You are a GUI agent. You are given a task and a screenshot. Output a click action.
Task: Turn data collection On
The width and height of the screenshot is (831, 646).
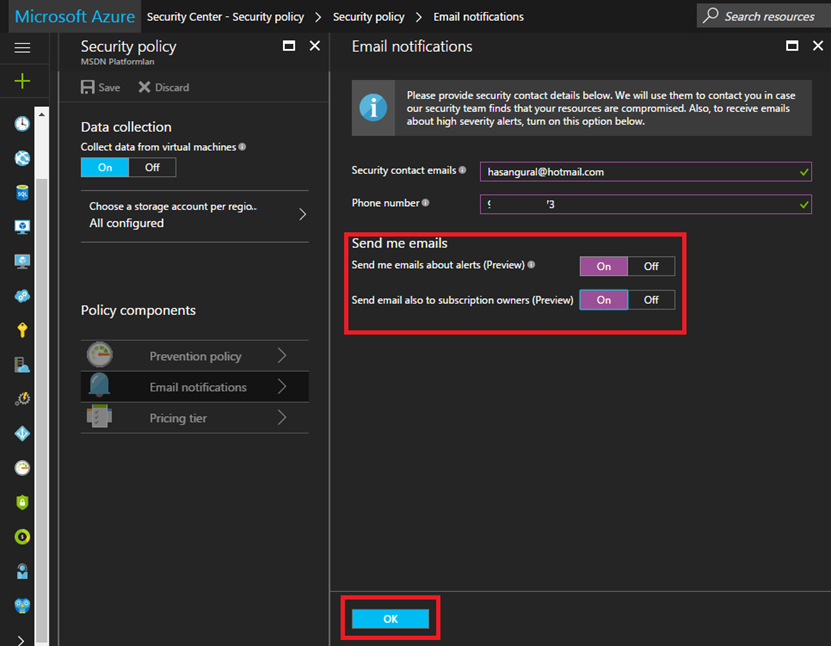click(105, 167)
